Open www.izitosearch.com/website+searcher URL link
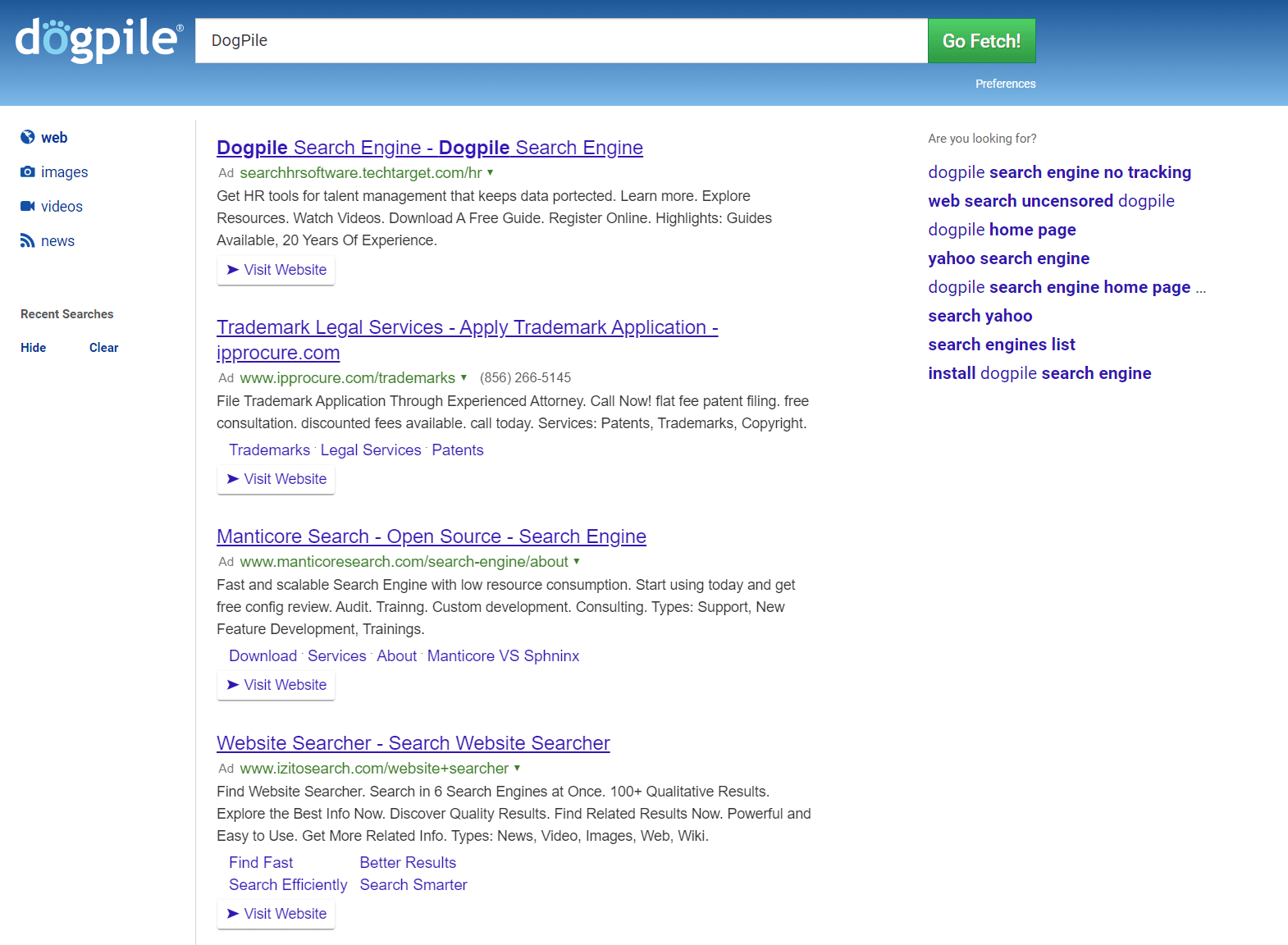The image size is (1288, 945). pyautogui.click(x=374, y=769)
